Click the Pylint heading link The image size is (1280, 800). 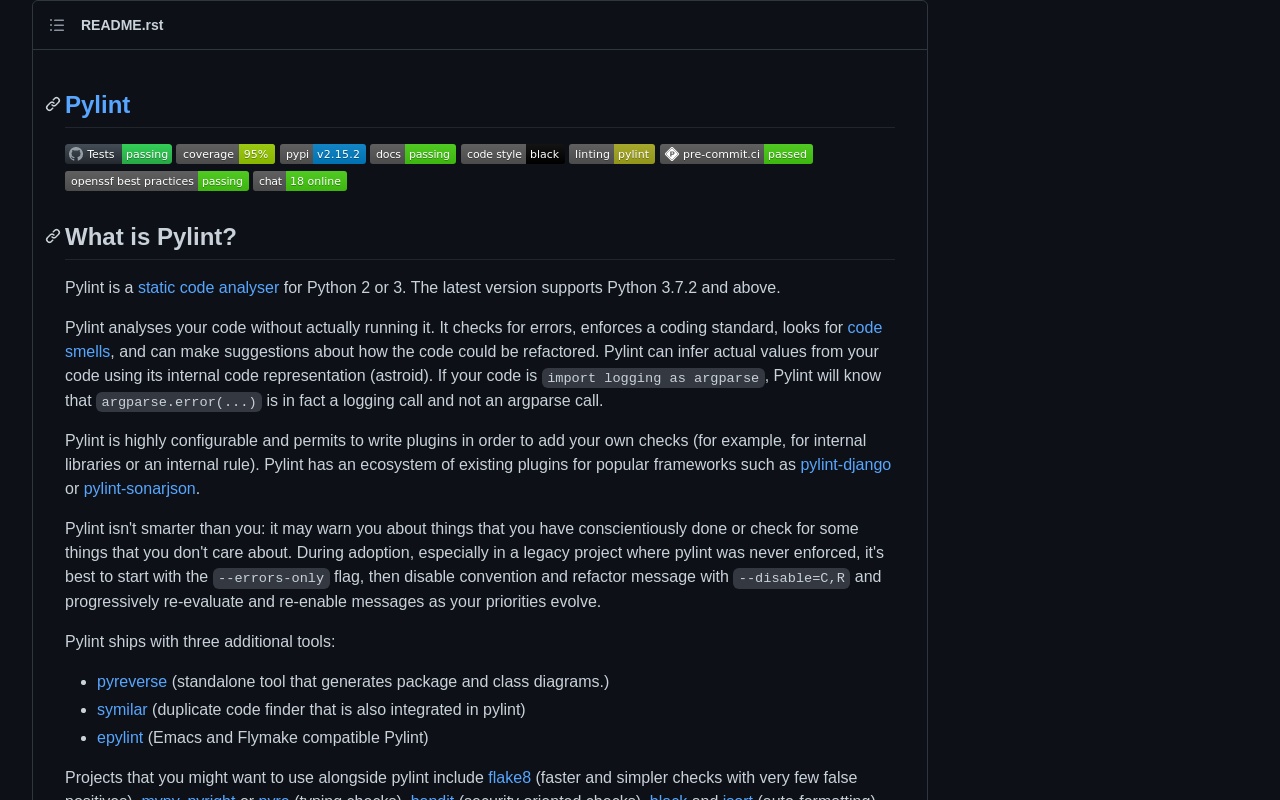tap(98, 105)
